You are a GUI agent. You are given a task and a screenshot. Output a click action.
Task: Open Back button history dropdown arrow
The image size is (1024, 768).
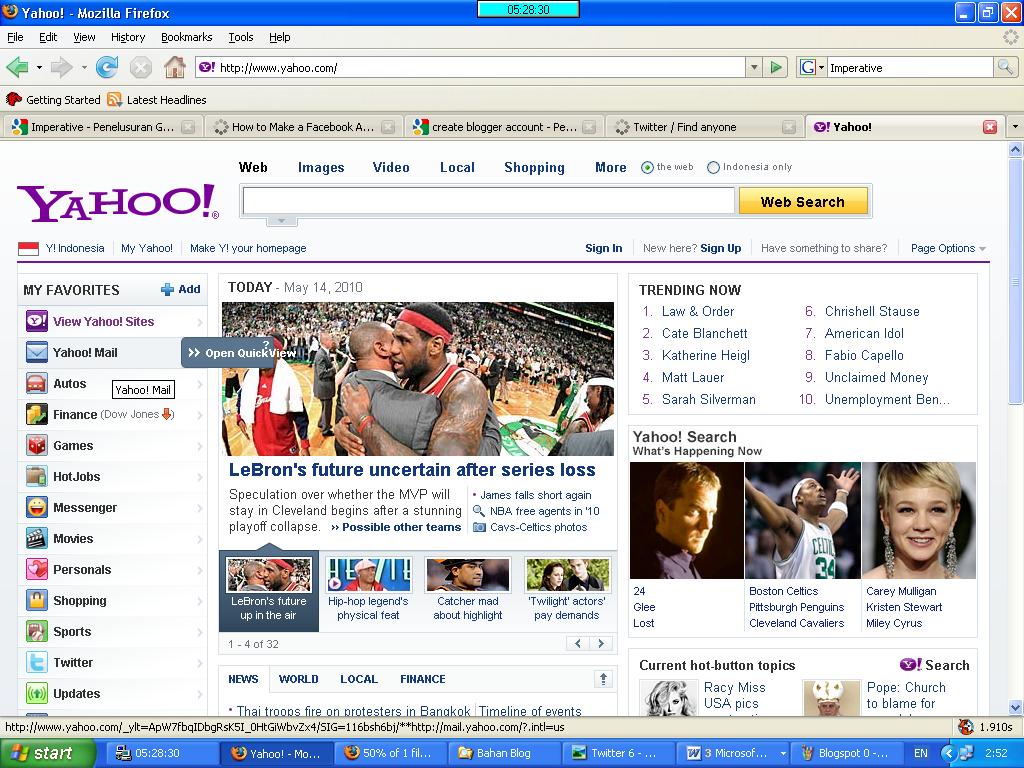click(39, 67)
